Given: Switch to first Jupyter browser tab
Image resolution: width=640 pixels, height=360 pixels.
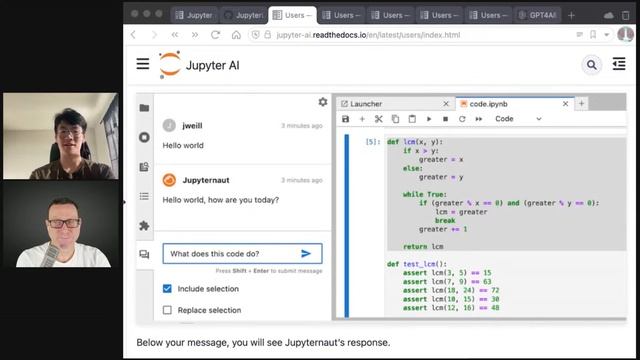Looking at the screenshot, I should tap(194, 16).
